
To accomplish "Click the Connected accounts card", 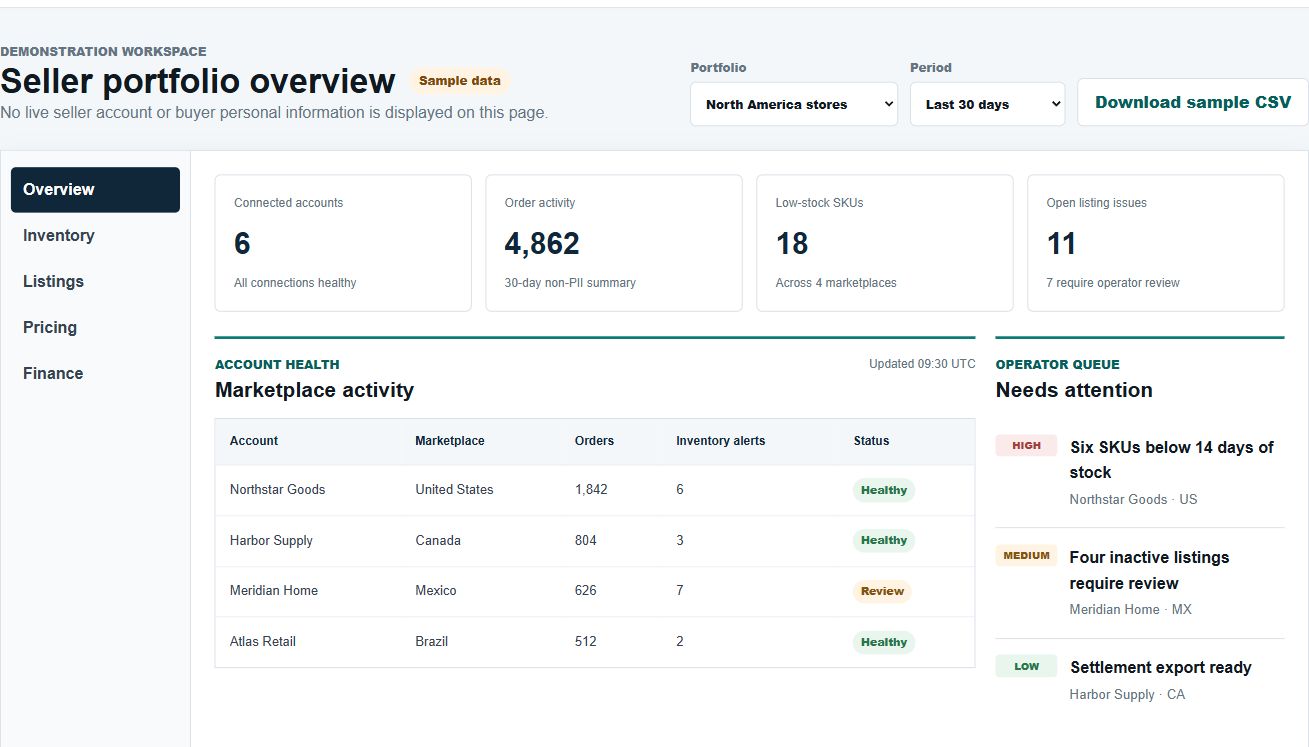I will pos(343,243).
